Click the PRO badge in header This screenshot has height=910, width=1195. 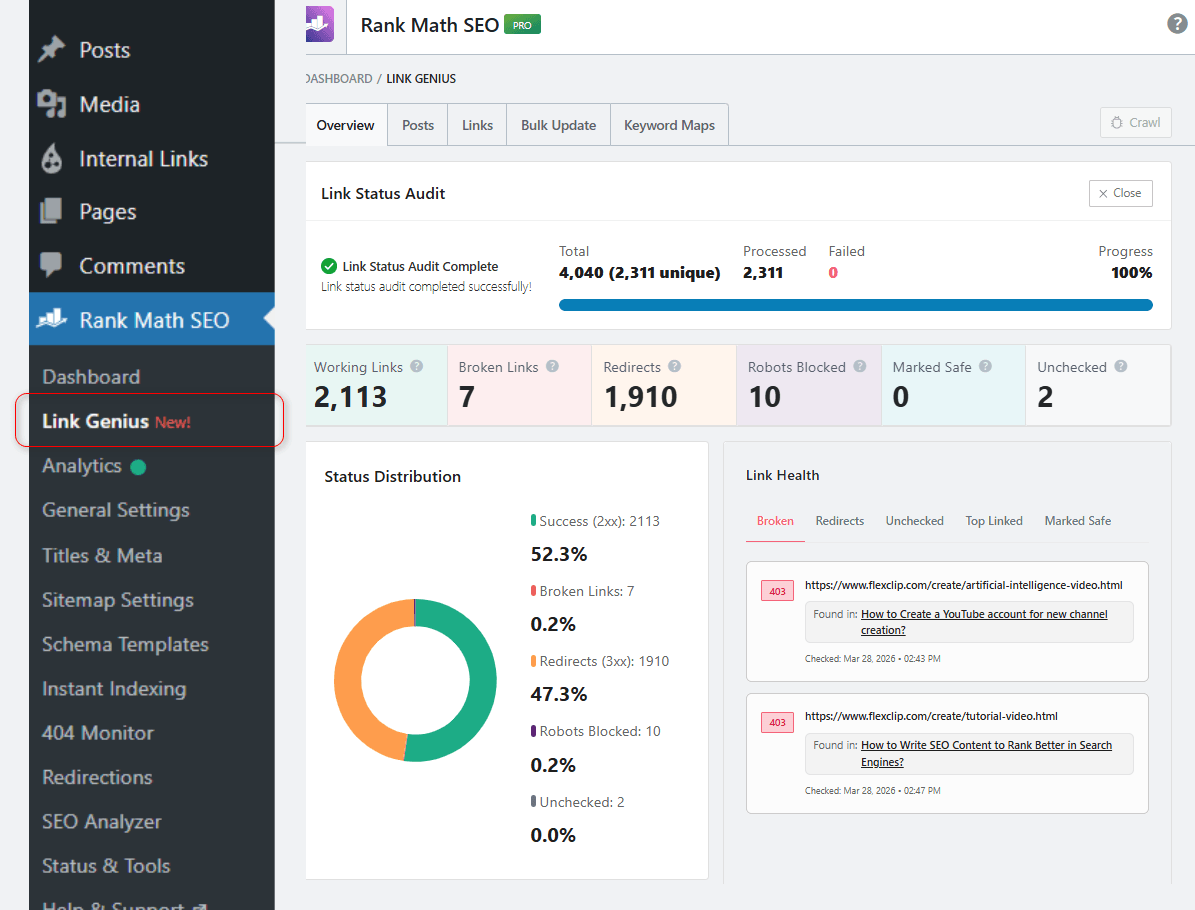(523, 25)
